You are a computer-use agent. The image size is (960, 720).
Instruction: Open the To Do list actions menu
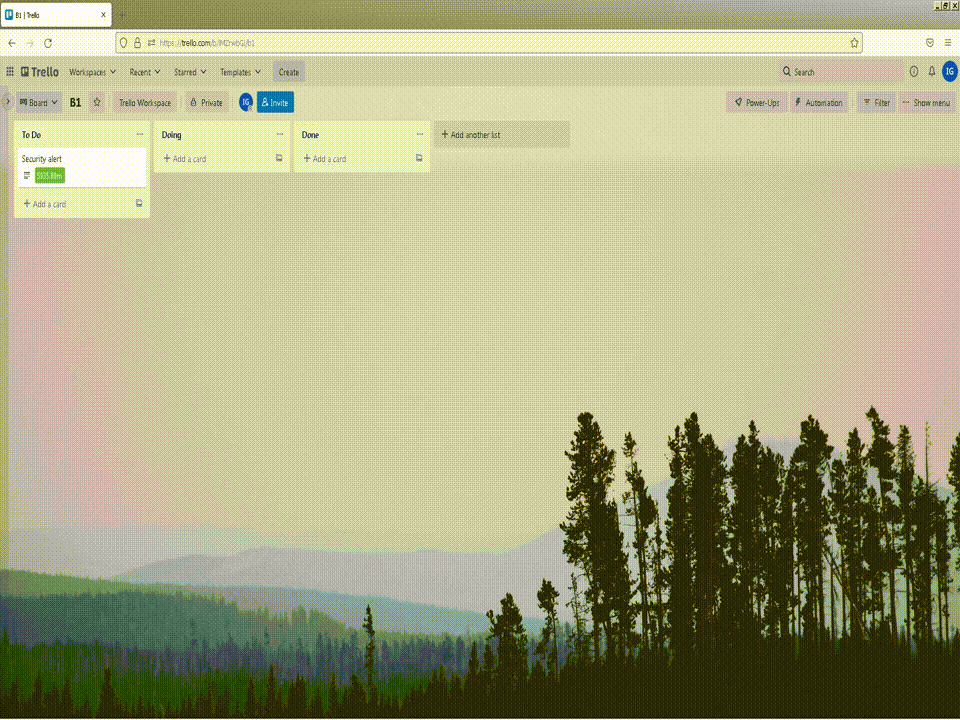(x=141, y=134)
